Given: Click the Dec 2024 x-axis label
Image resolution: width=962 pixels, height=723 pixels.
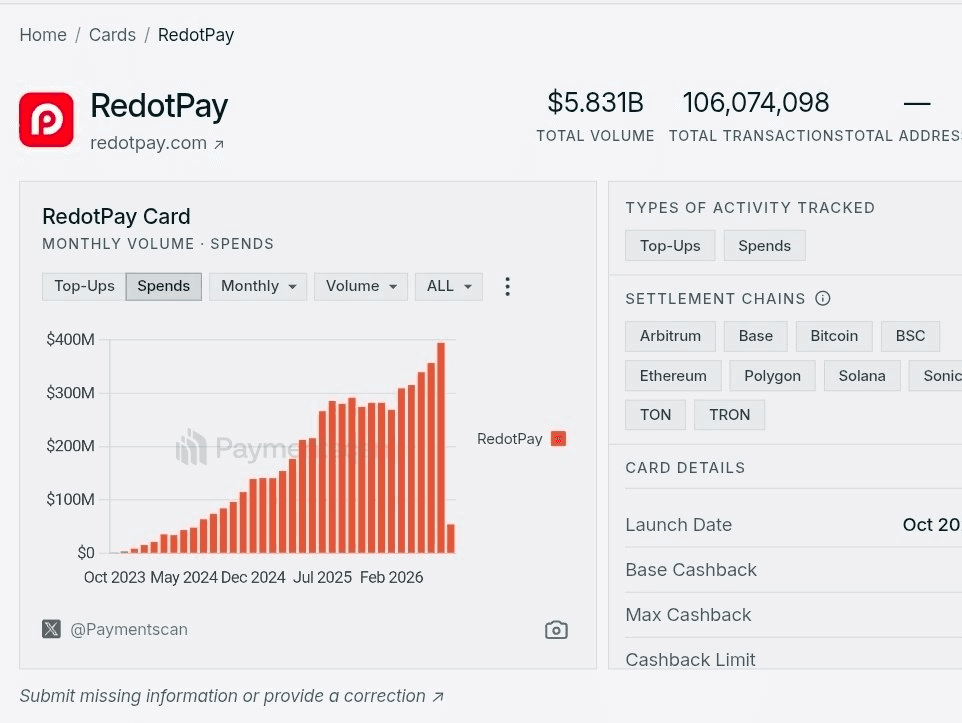Looking at the screenshot, I should point(253,578).
